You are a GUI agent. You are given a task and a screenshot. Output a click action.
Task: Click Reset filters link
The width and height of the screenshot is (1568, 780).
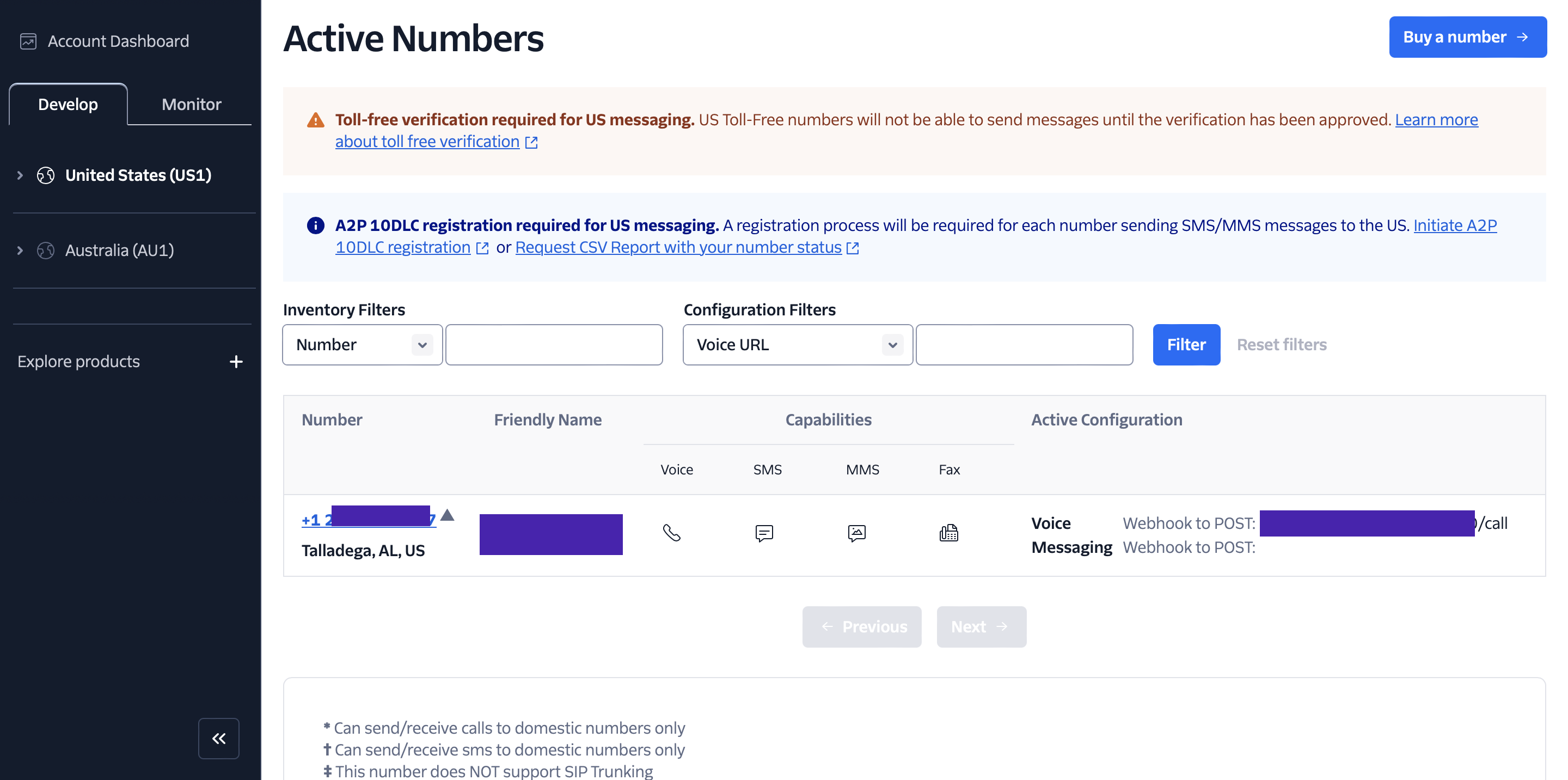pos(1281,345)
